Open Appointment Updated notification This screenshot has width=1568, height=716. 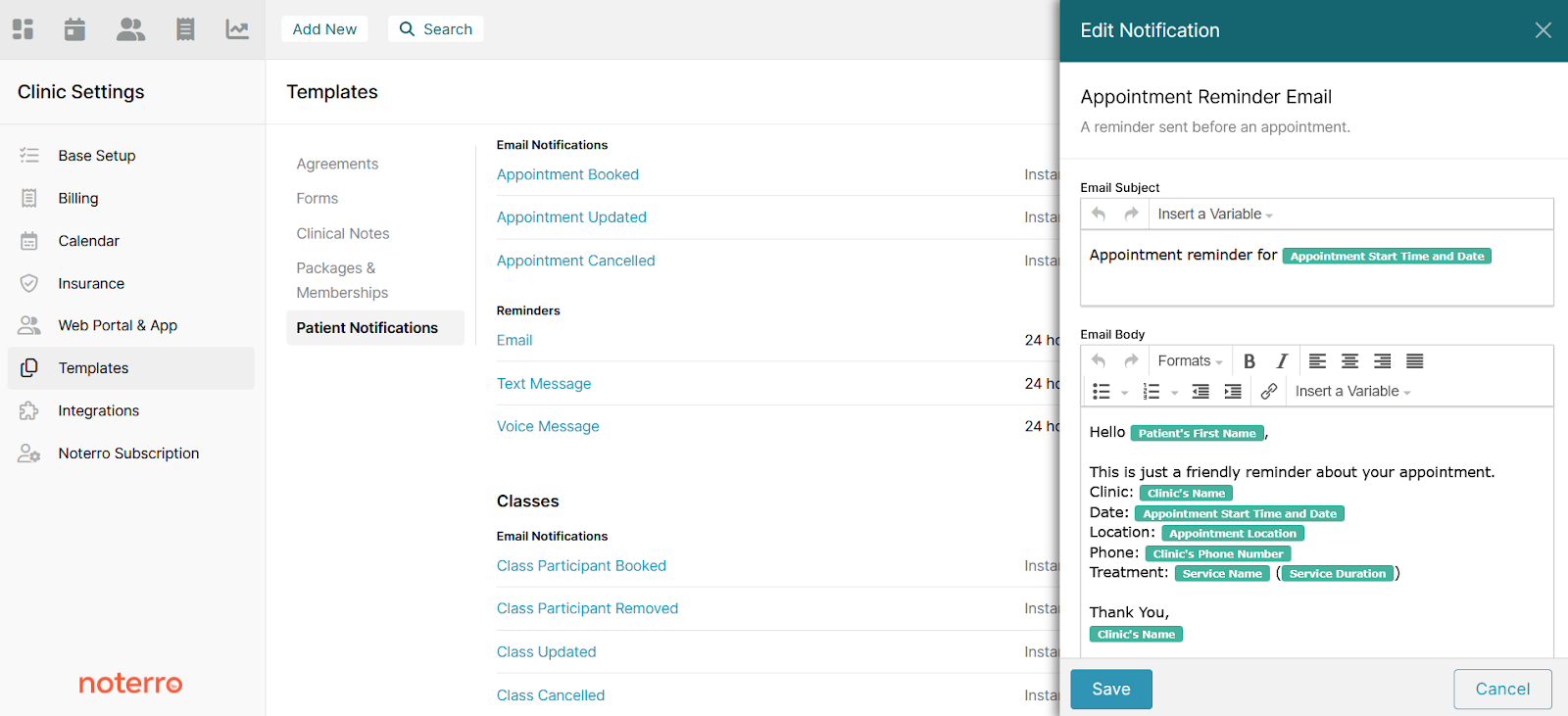coord(571,217)
